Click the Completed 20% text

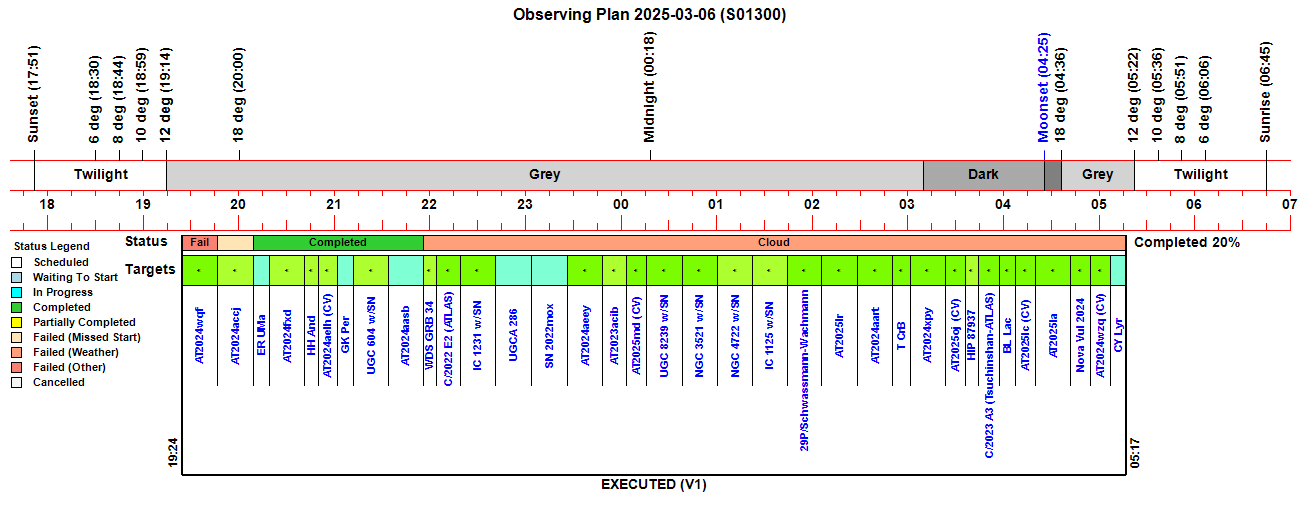(x=1187, y=242)
